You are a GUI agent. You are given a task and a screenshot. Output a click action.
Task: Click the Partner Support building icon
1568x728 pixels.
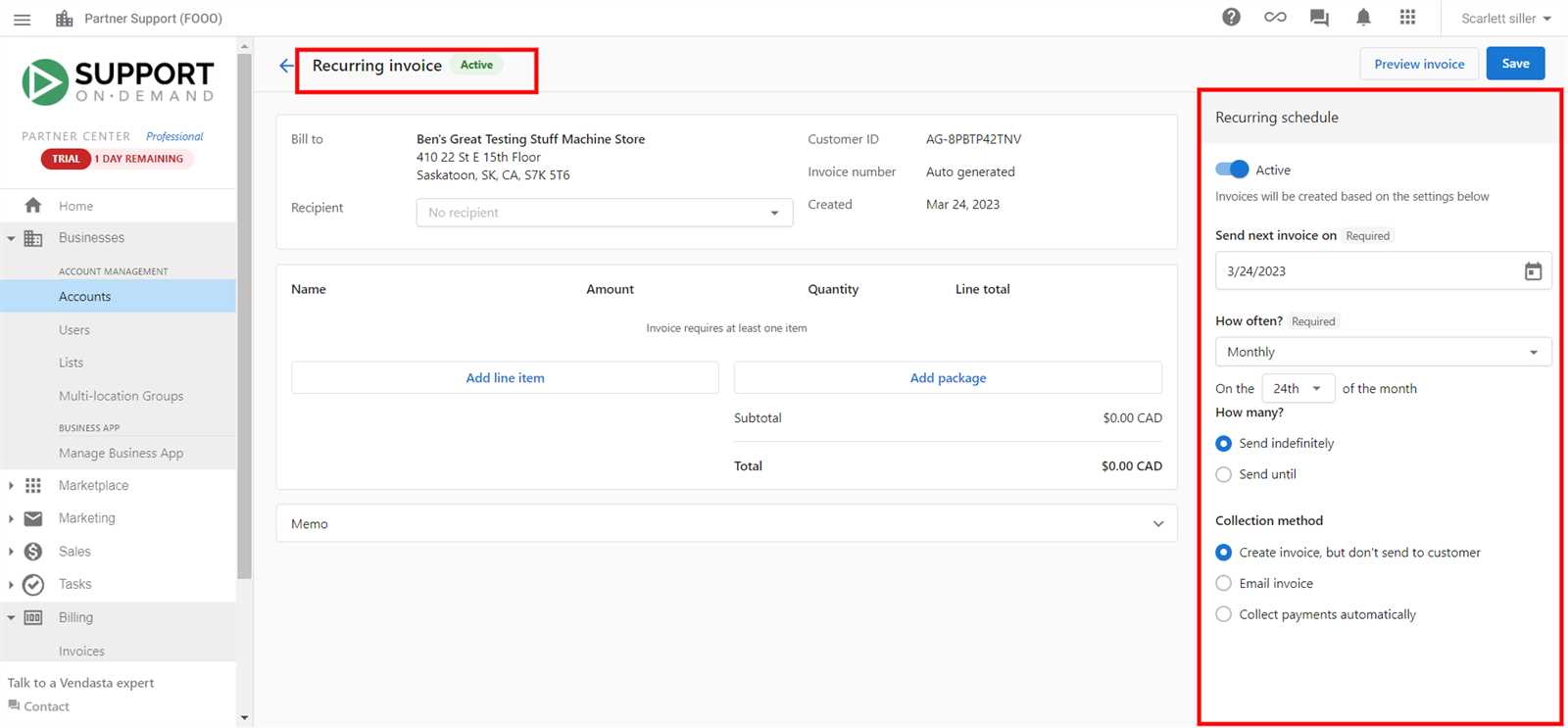(x=65, y=19)
